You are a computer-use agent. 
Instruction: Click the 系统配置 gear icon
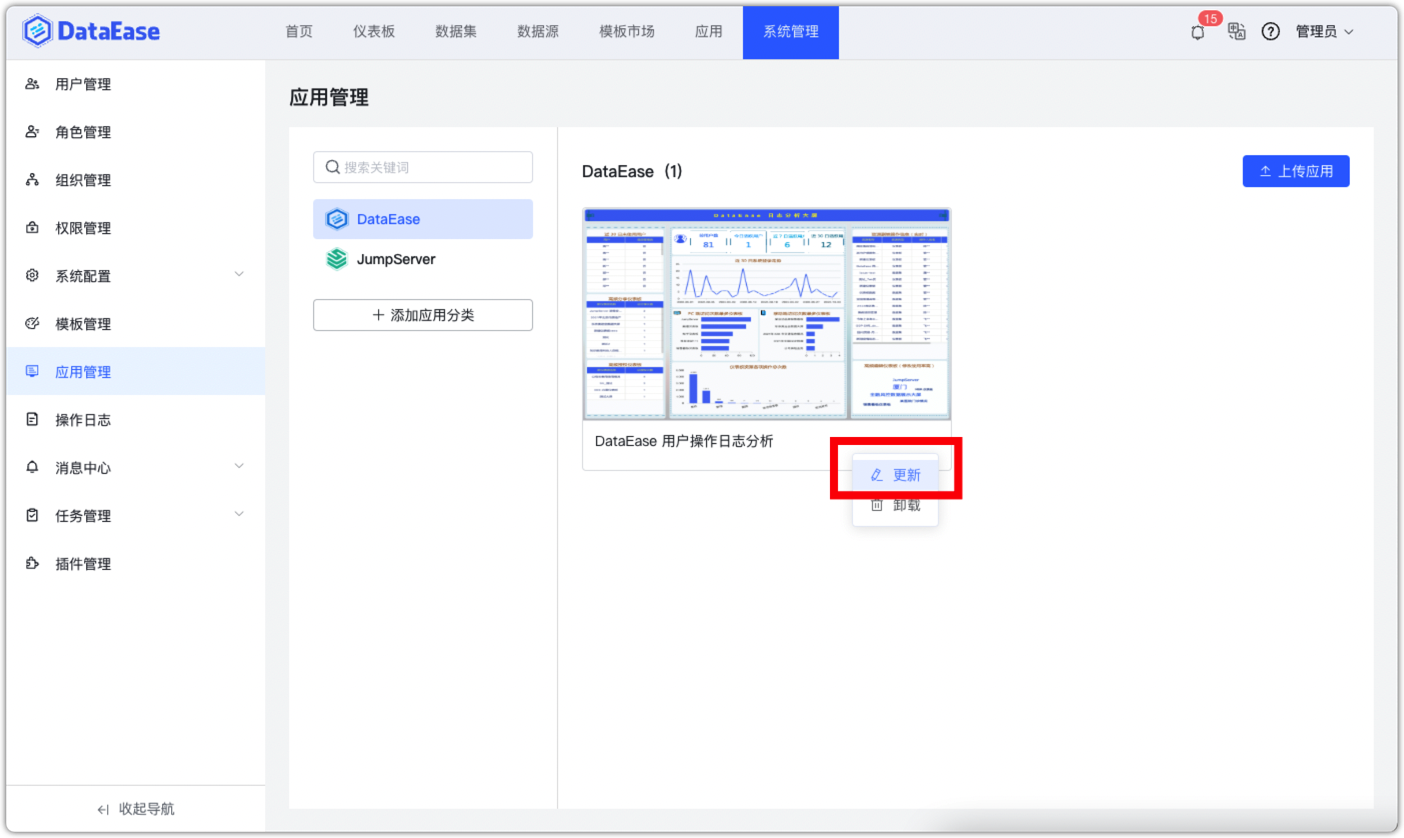(x=32, y=276)
